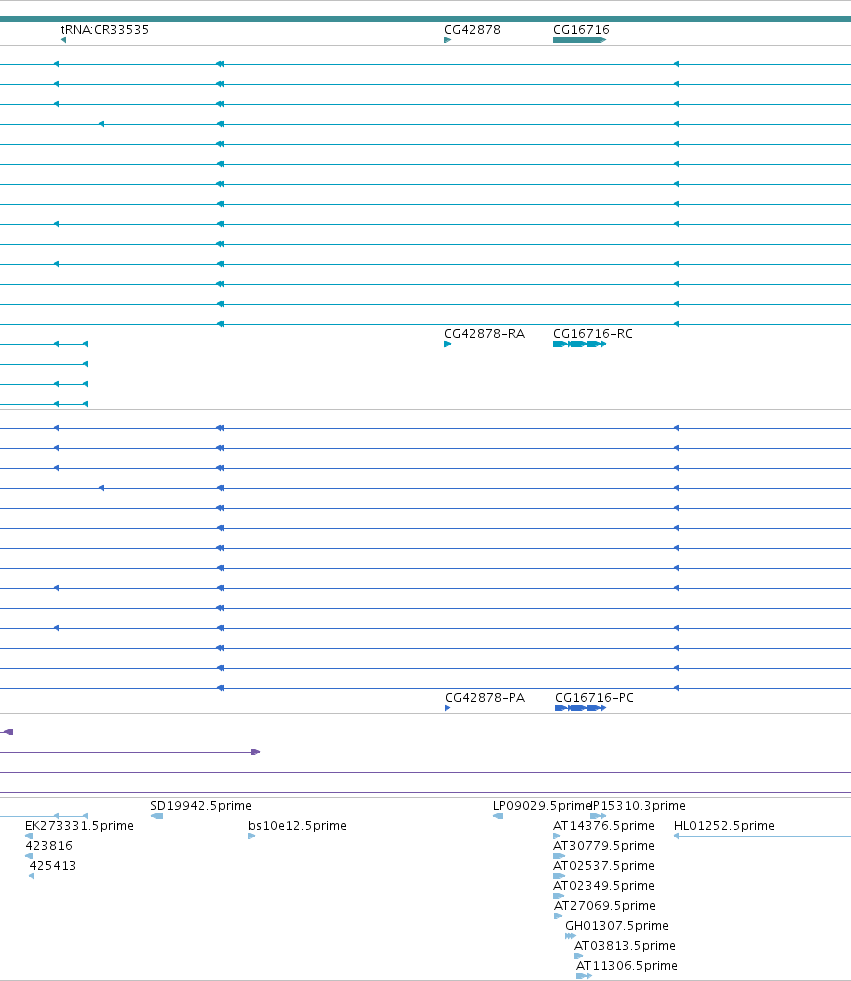Click the glyph beneath GH01307.5prime label

(570, 936)
